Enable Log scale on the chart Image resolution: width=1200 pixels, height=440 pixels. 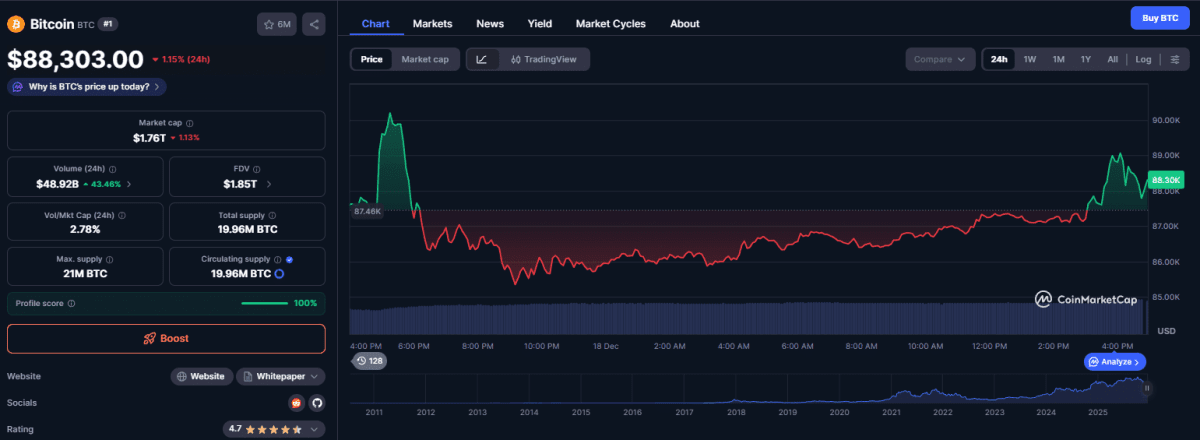(x=1143, y=60)
